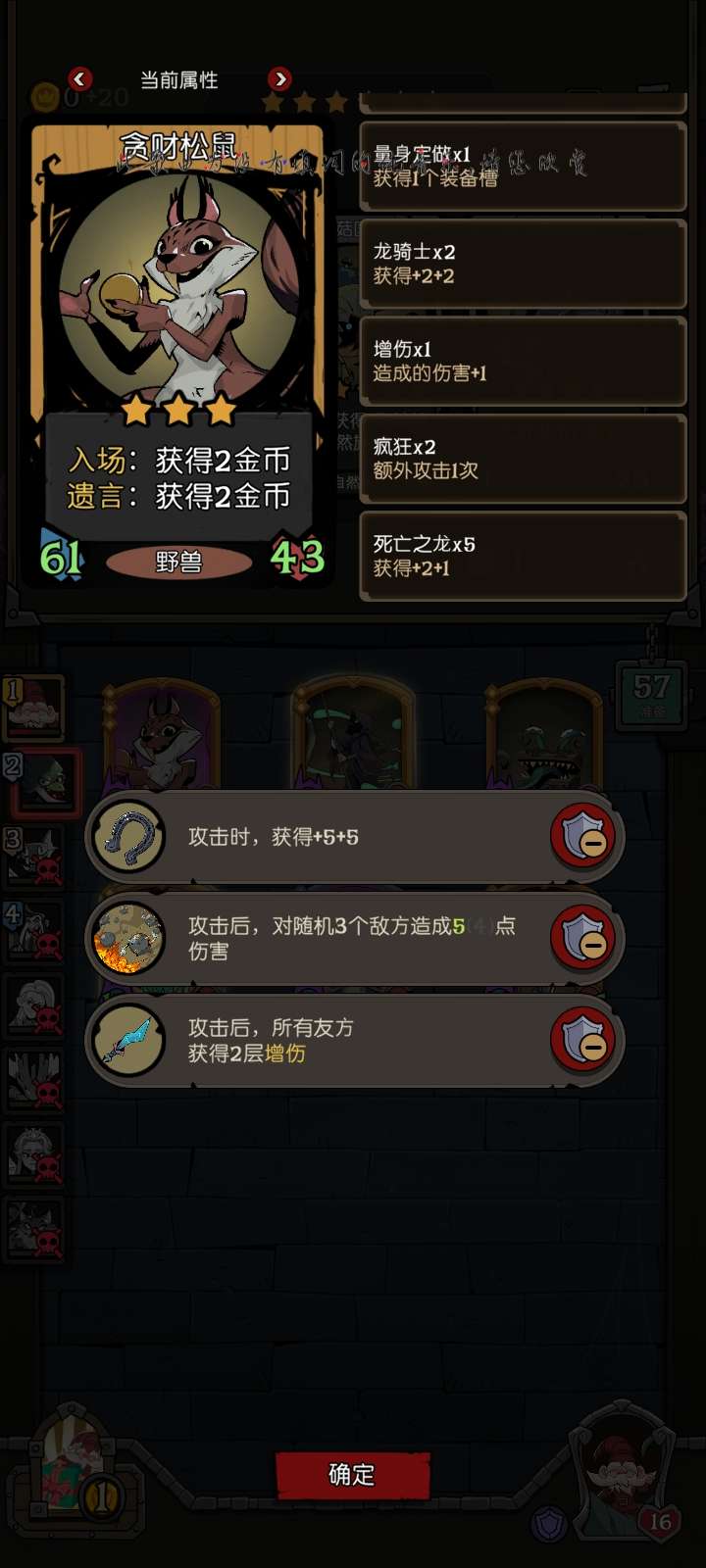
Task: Click the gold coin level 1 badge
Action: point(101,1498)
